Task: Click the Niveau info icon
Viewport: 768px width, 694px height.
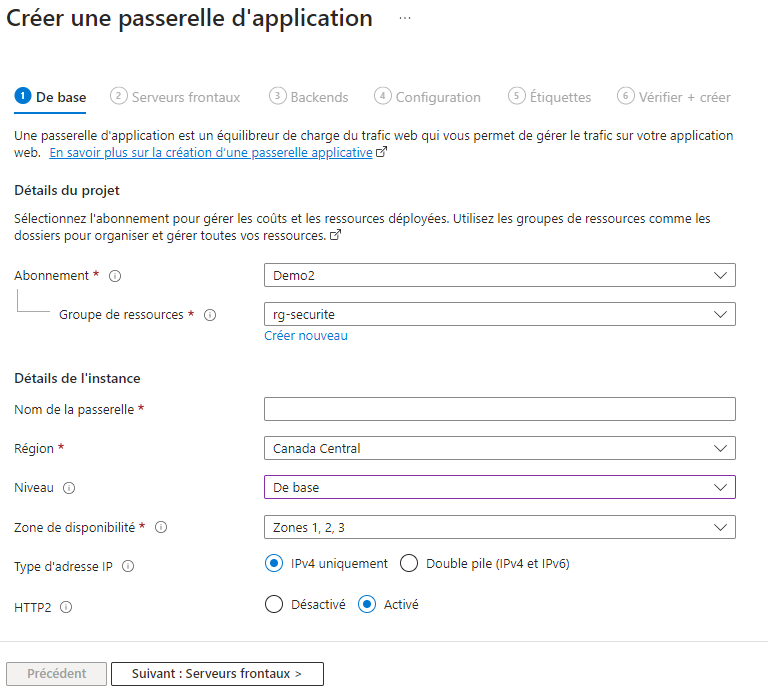Action: pyautogui.click(x=69, y=488)
